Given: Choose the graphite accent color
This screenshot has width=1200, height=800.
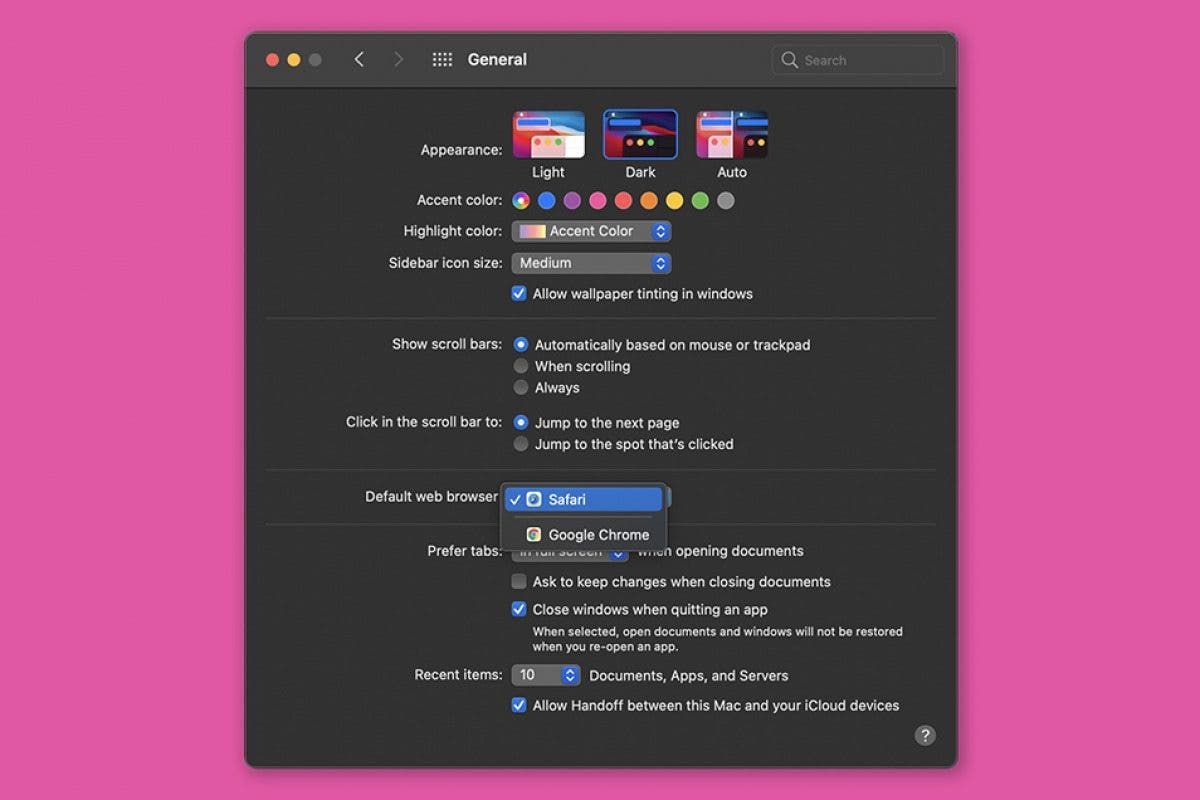Looking at the screenshot, I should (x=726, y=200).
